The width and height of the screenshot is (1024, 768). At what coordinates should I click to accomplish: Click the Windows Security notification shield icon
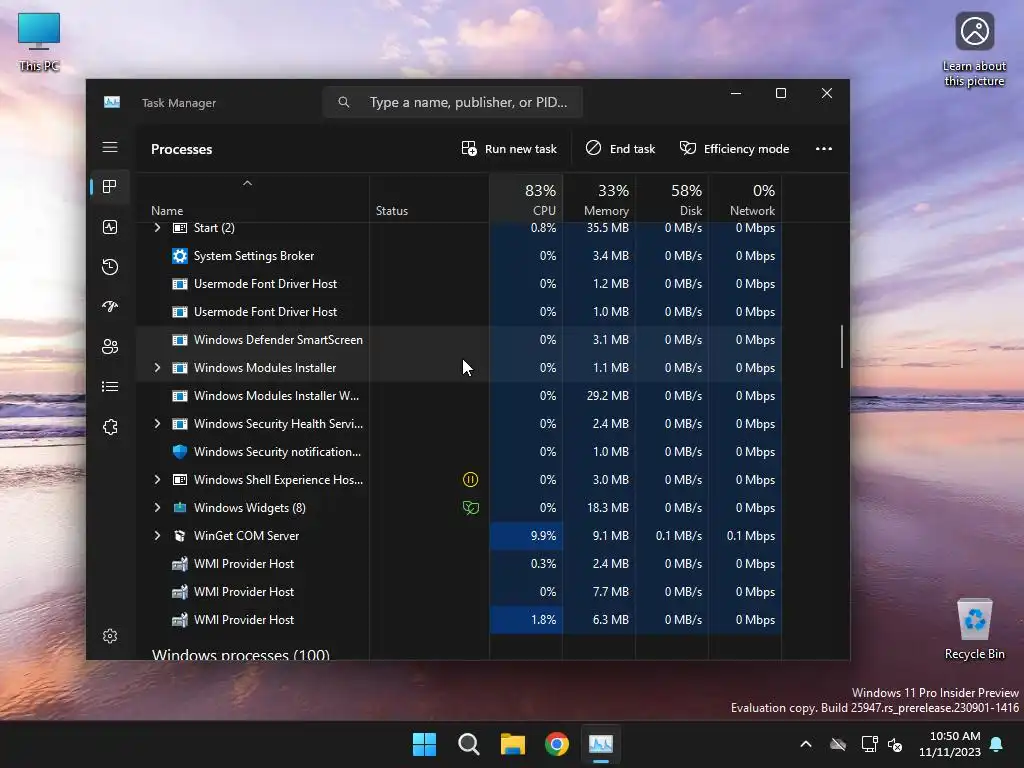point(180,452)
